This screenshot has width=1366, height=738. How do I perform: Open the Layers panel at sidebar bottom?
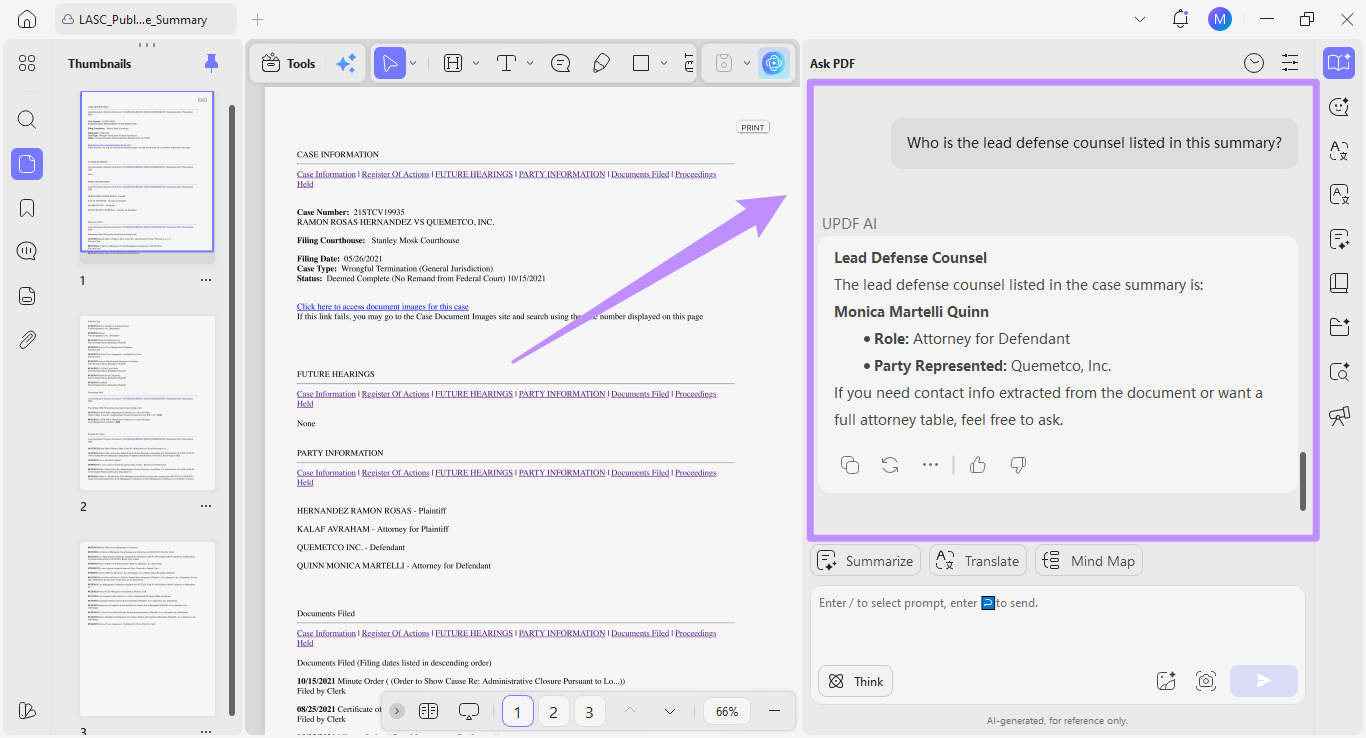27,710
